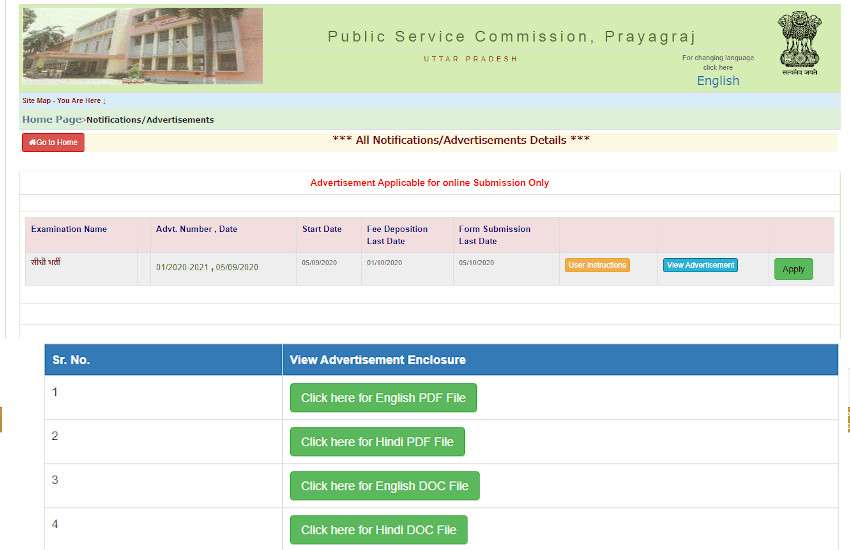The height and width of the screenshot is (550, 850).
Task: Open the Site Map link
Action: coord(35,101)
